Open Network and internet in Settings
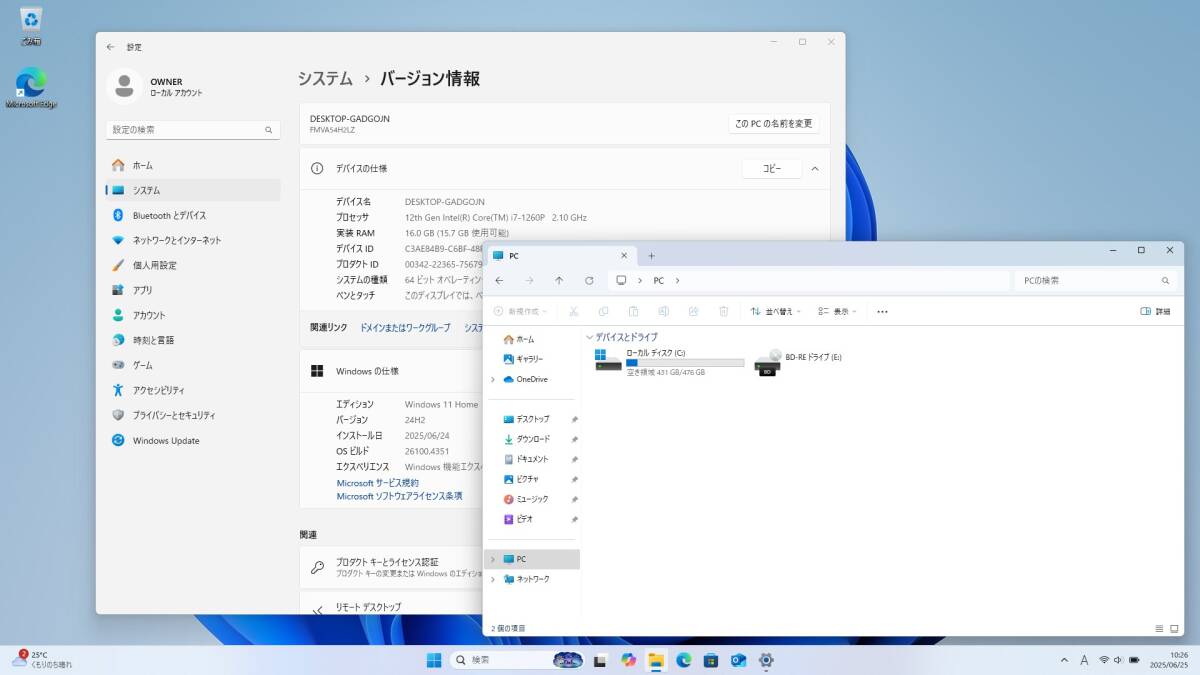This screenshot has width=1200, height=675. click(193, 240)
